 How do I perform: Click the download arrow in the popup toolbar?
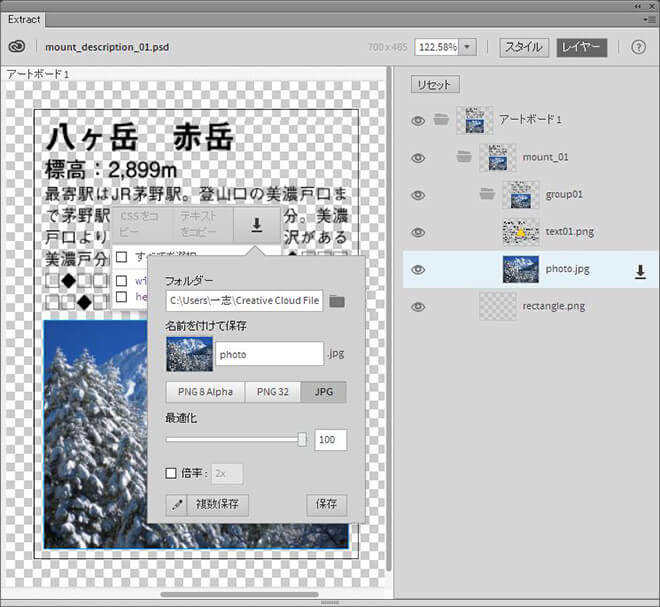257,225
